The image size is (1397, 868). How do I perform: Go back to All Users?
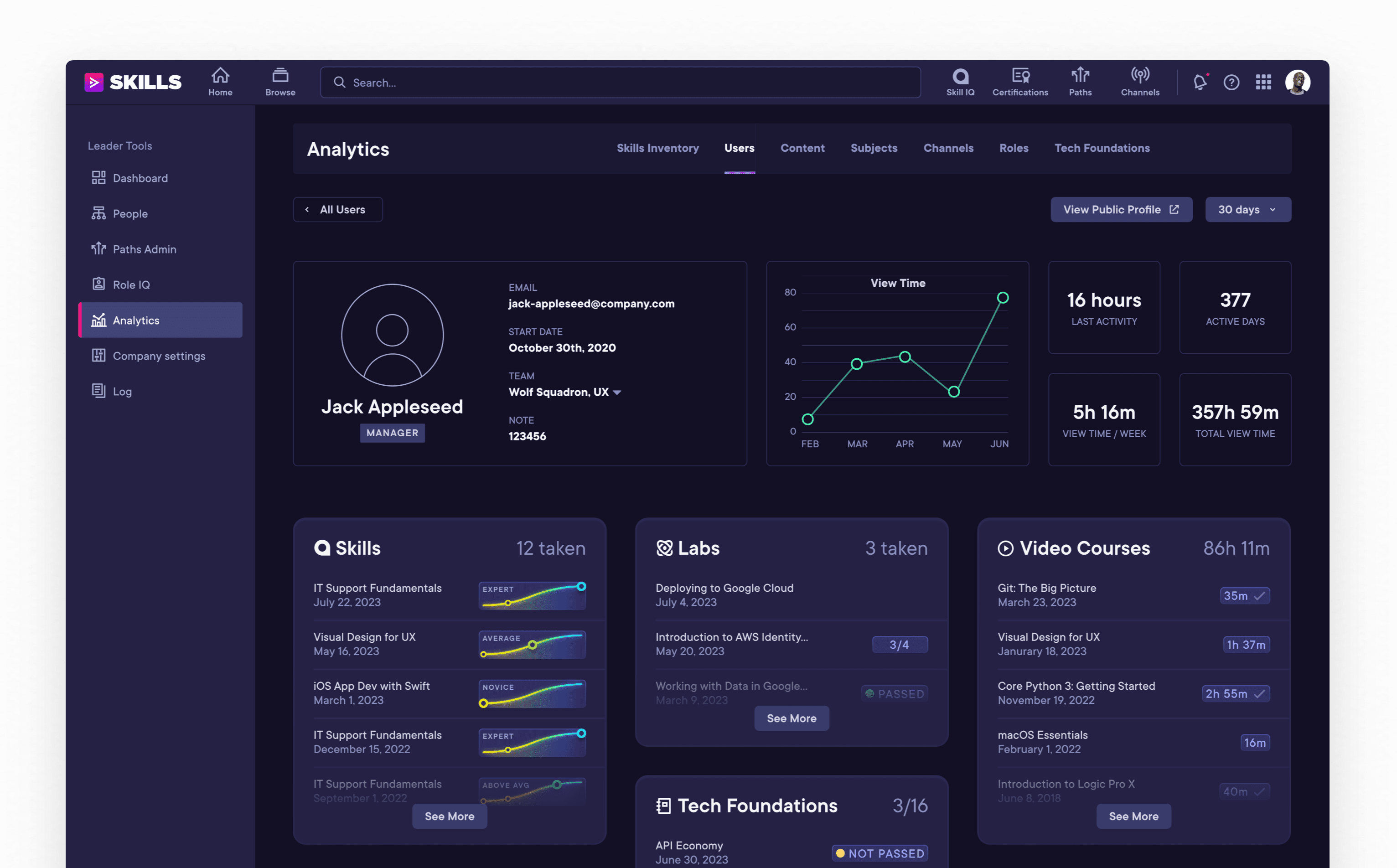(x=337, y=210)
